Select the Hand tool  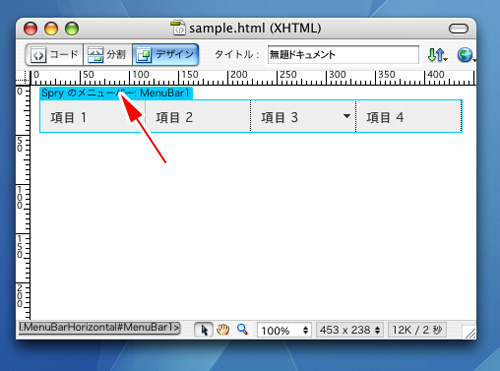coord(223,330)
